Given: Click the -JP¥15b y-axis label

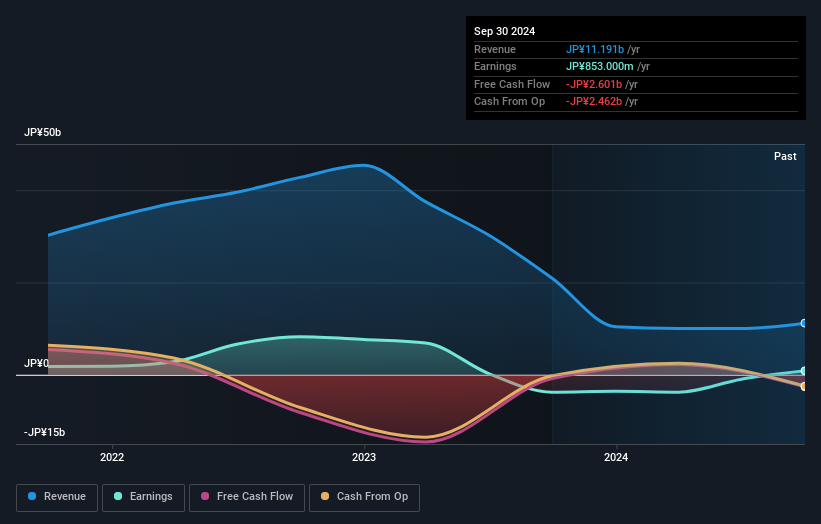Looking at the screenshot, I should 46,432.
